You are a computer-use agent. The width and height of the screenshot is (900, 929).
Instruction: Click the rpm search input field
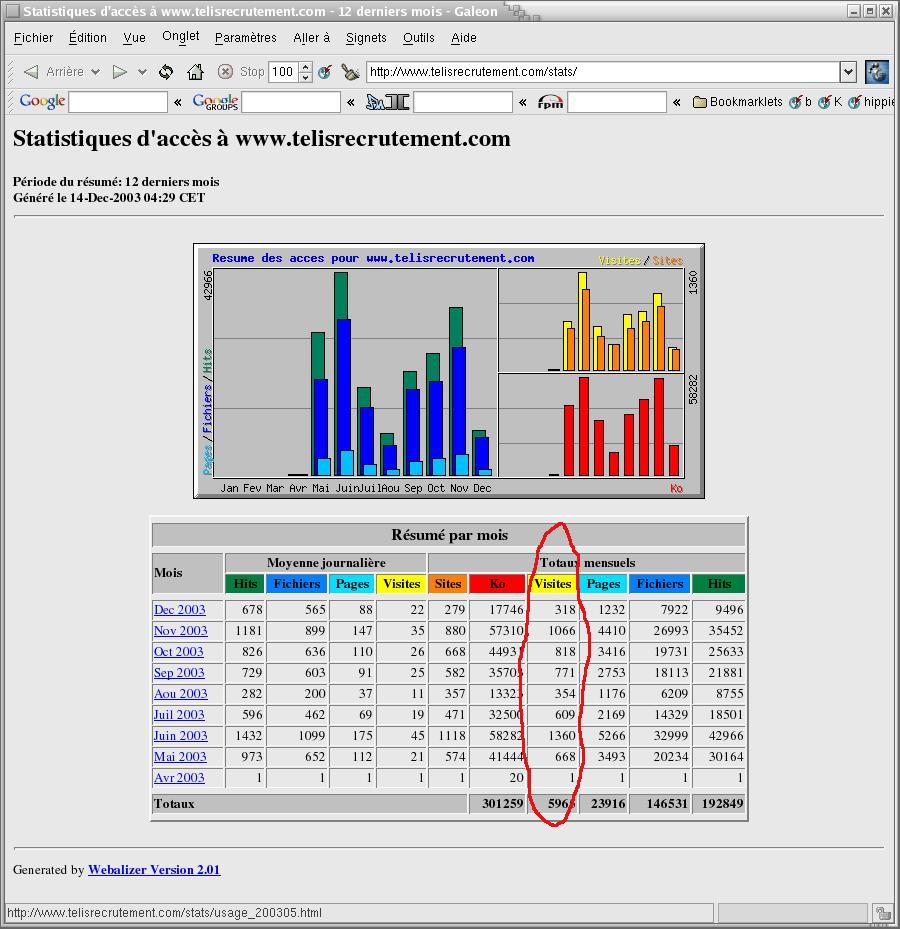click(617, 102)
